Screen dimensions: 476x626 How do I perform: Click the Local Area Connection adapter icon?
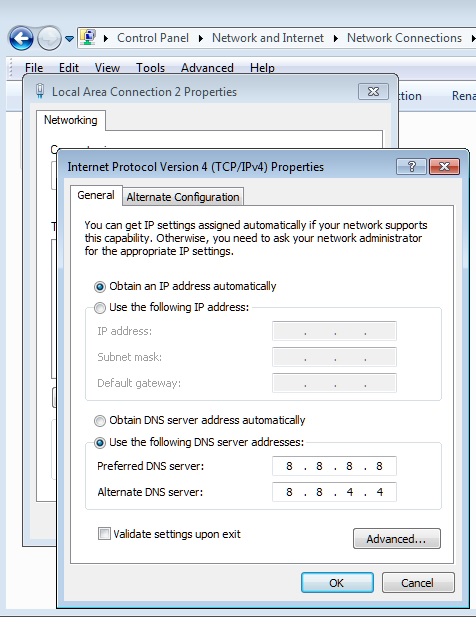[40, 91]
